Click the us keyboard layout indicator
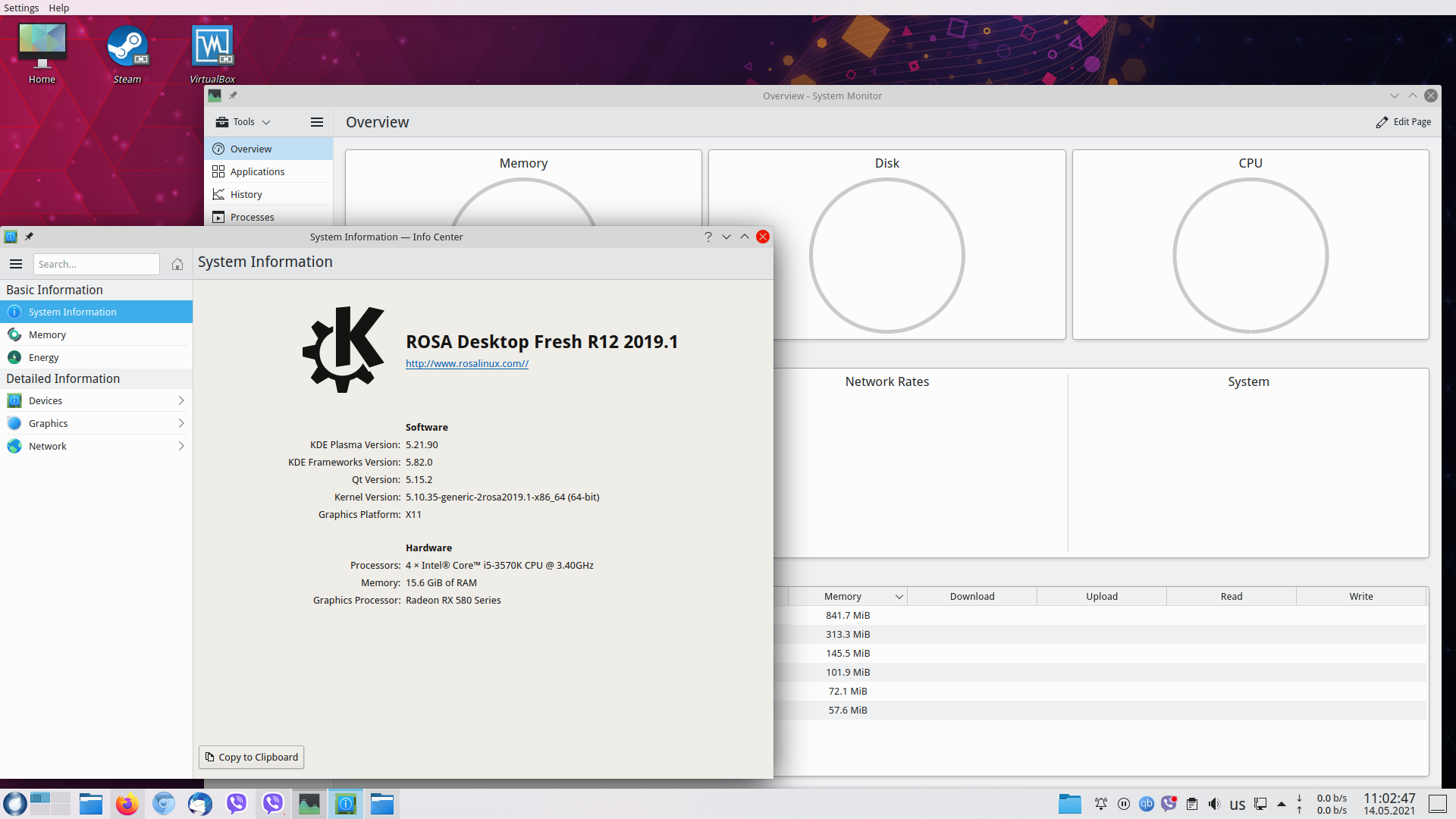Viewport: 1456px width, 819px height. 1237,805
